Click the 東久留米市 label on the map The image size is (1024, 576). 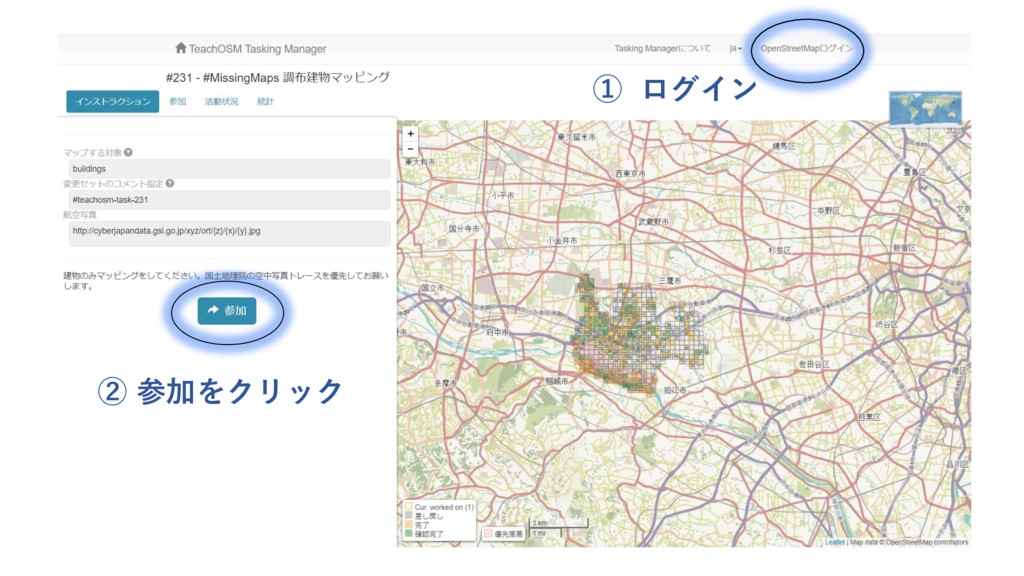coord(577,137)
